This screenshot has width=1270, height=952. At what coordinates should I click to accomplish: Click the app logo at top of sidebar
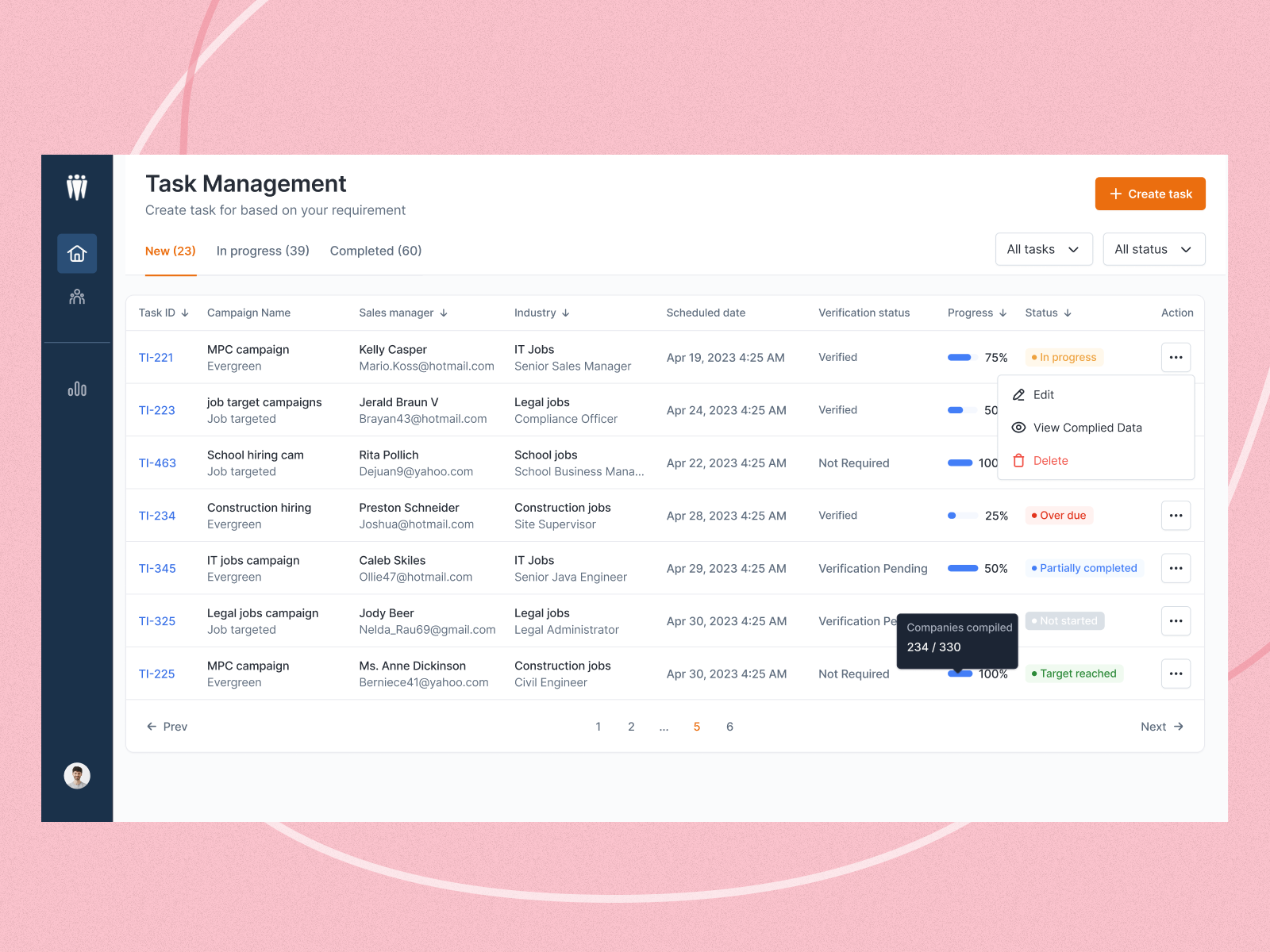[x=76, y=188]
